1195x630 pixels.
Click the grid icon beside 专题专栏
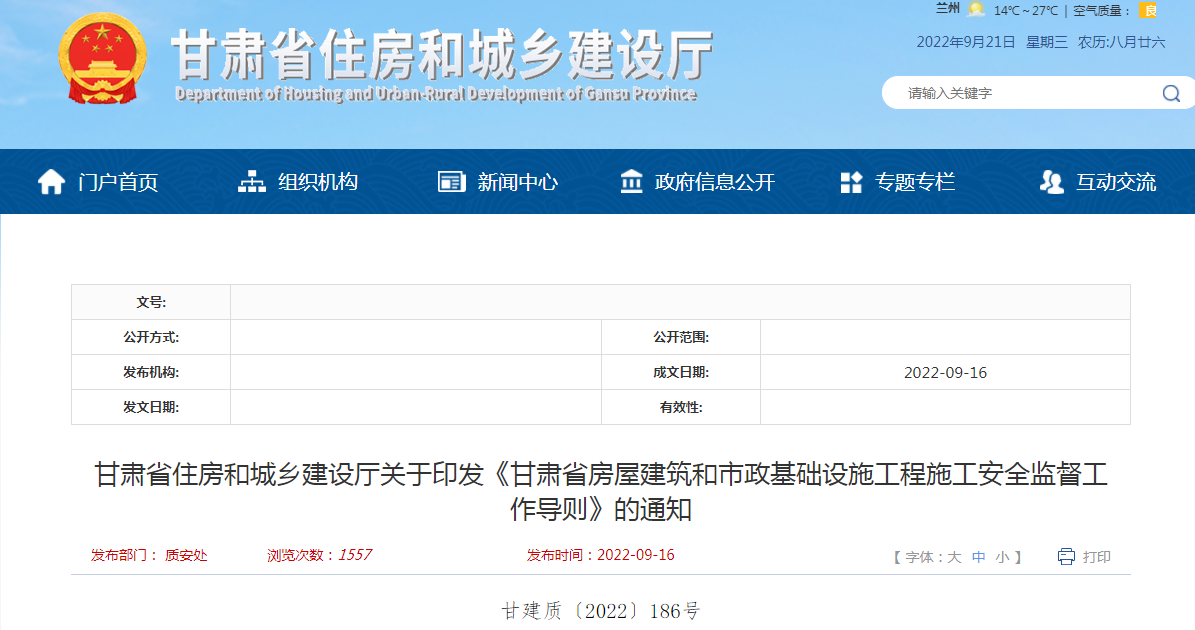tap(851, 182)
